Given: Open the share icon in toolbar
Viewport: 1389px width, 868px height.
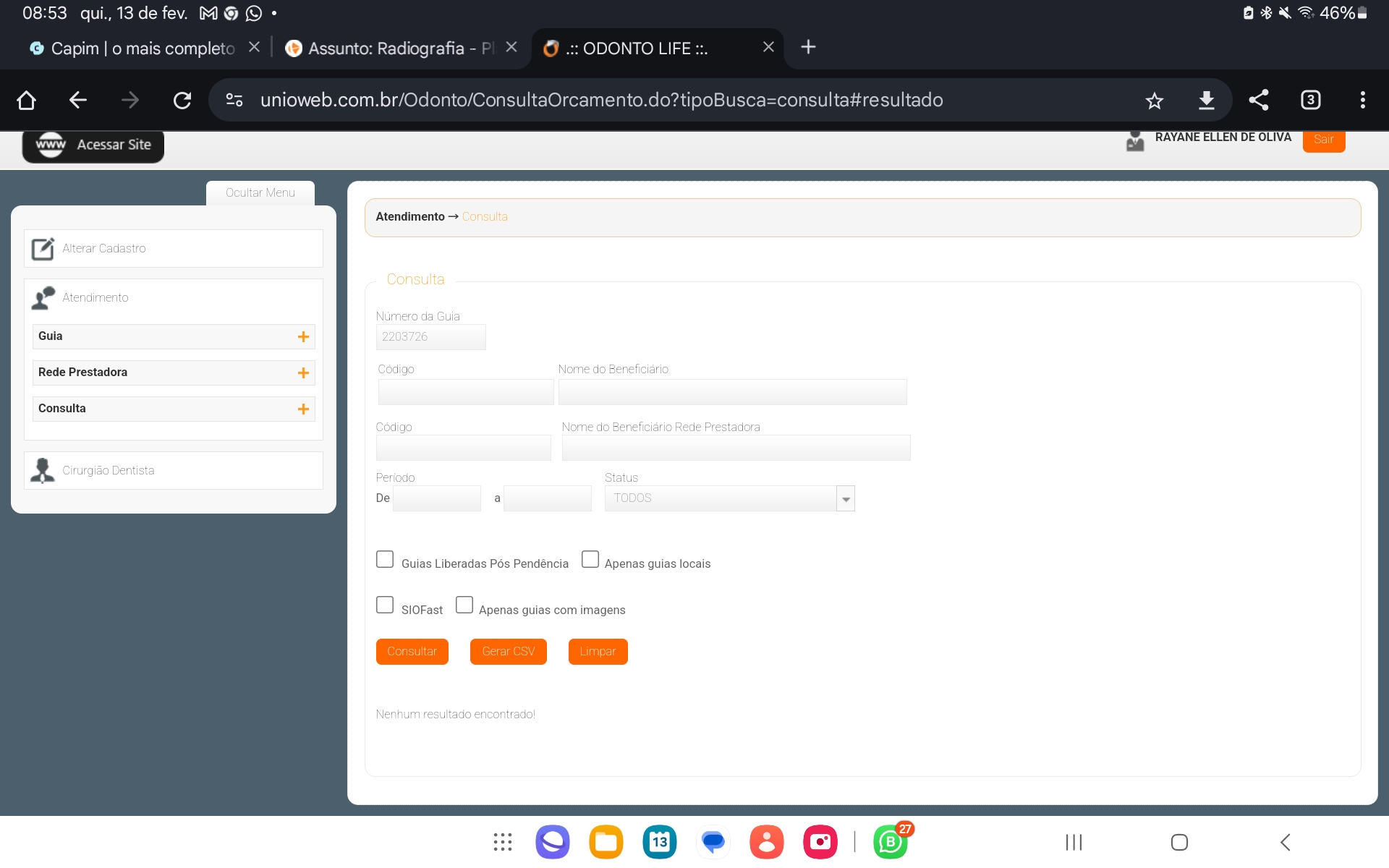Looking at the screenshot, I should pos(1259,100).
